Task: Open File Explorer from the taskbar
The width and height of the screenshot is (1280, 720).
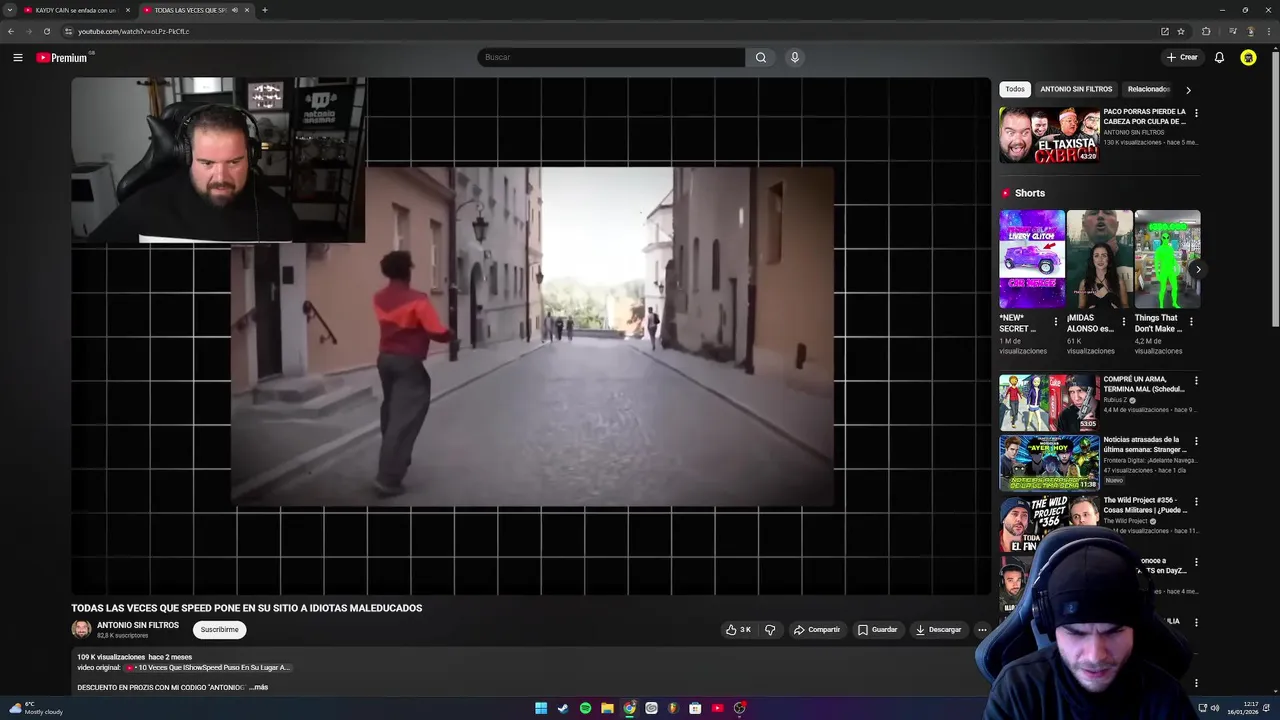Action: coord(607,708)
